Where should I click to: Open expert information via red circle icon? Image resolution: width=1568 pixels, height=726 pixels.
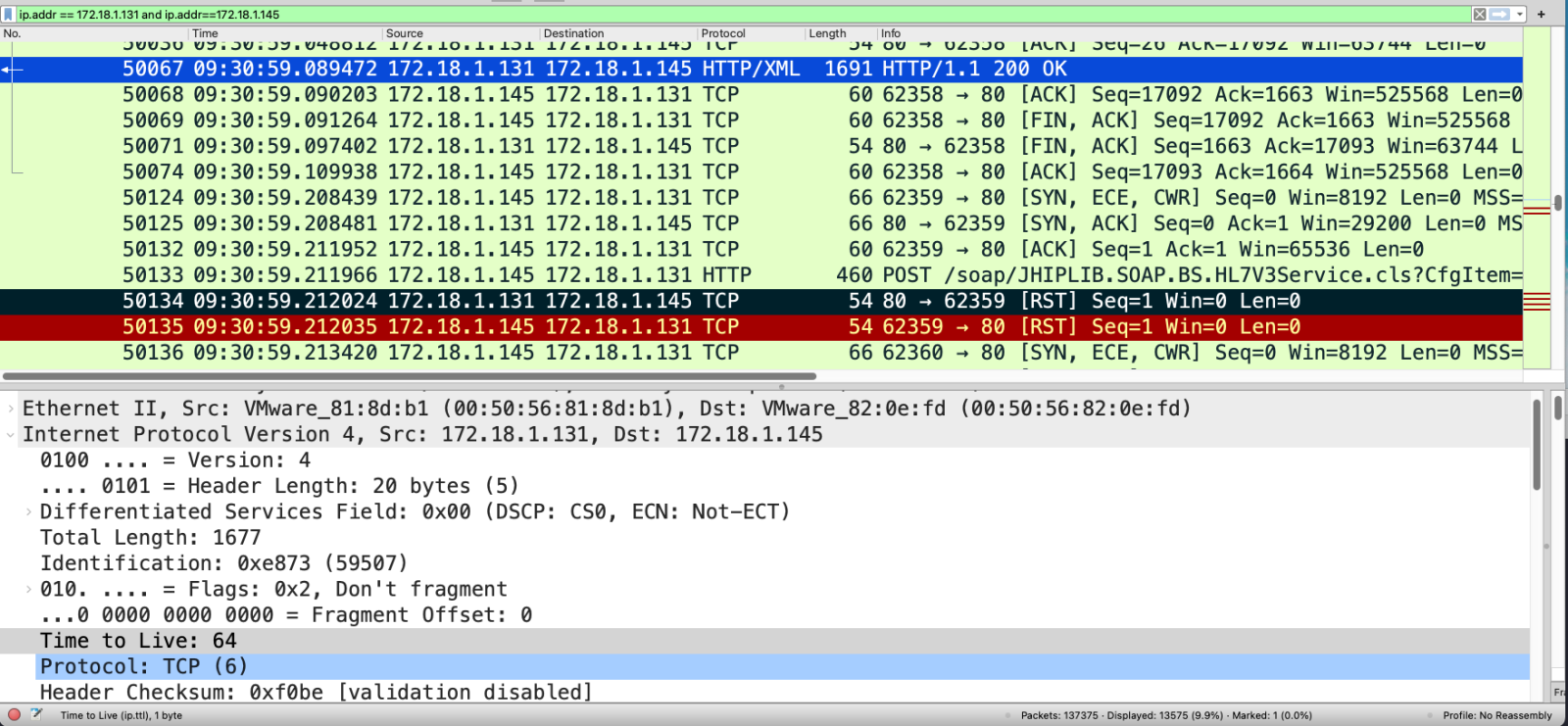point(14,715)
